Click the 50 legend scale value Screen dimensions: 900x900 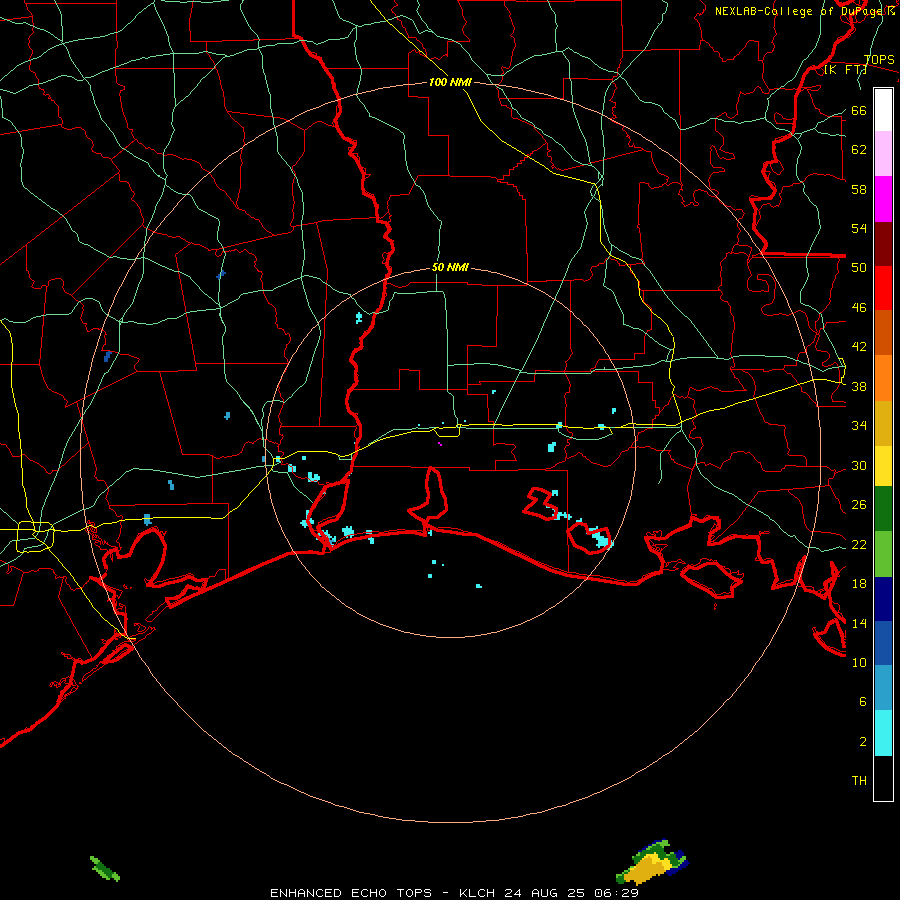[x=859, y=267]
